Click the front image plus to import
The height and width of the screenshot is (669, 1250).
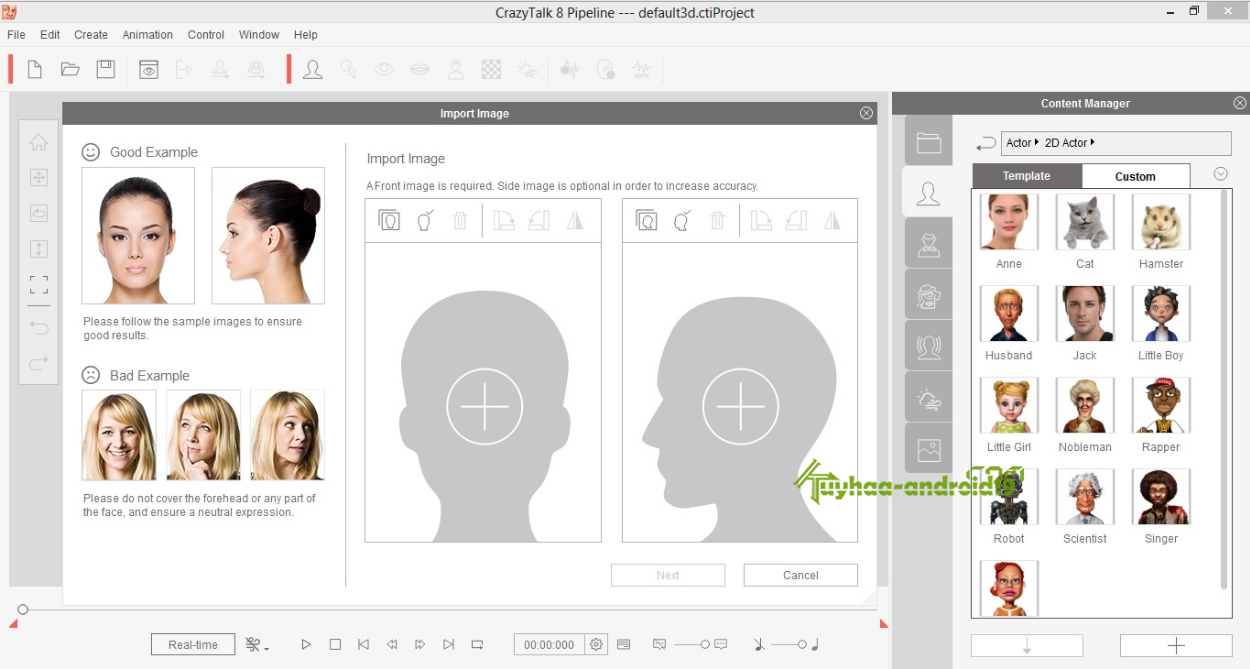(484, 406)
